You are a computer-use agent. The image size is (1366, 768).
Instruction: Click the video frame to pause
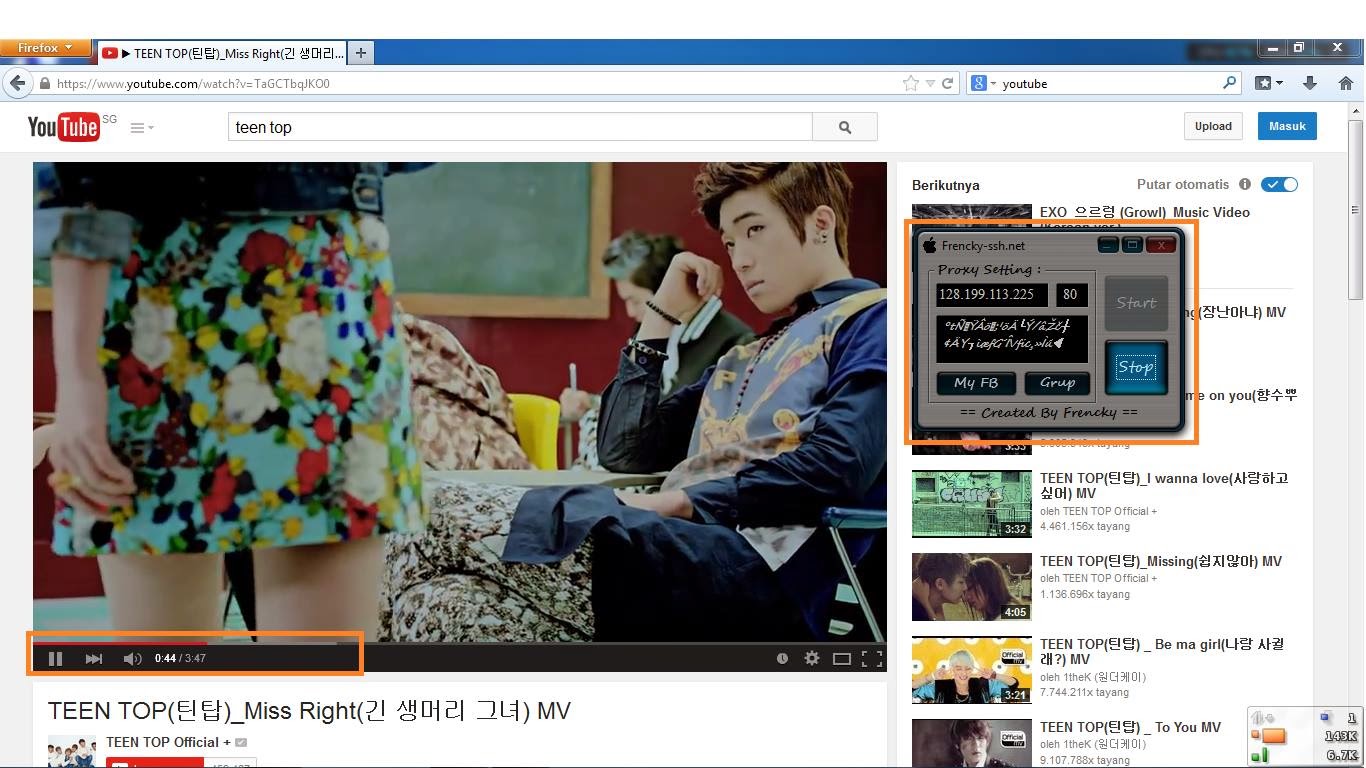[460, 400]
